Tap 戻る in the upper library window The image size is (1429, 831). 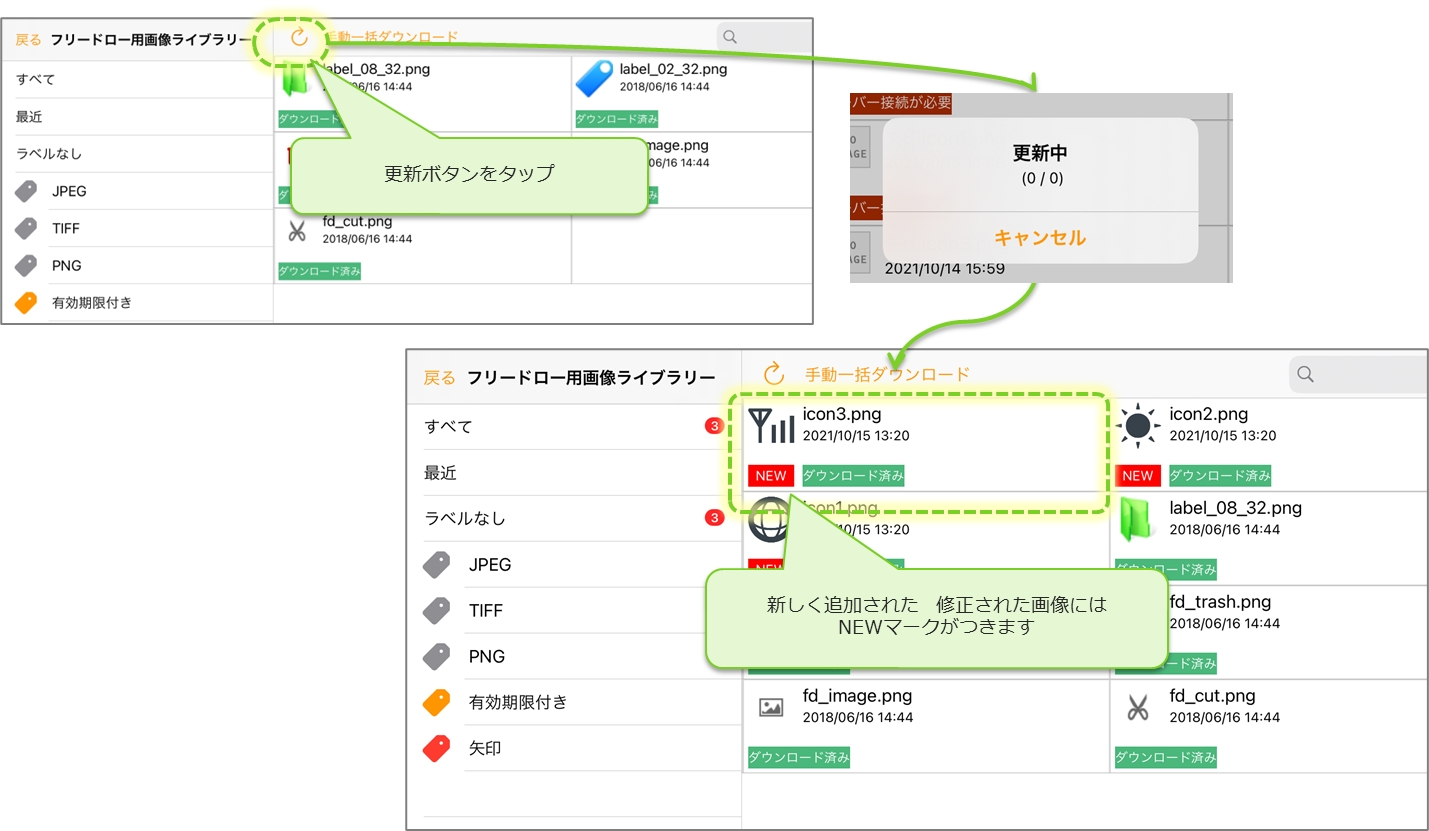tap(29, 40)
